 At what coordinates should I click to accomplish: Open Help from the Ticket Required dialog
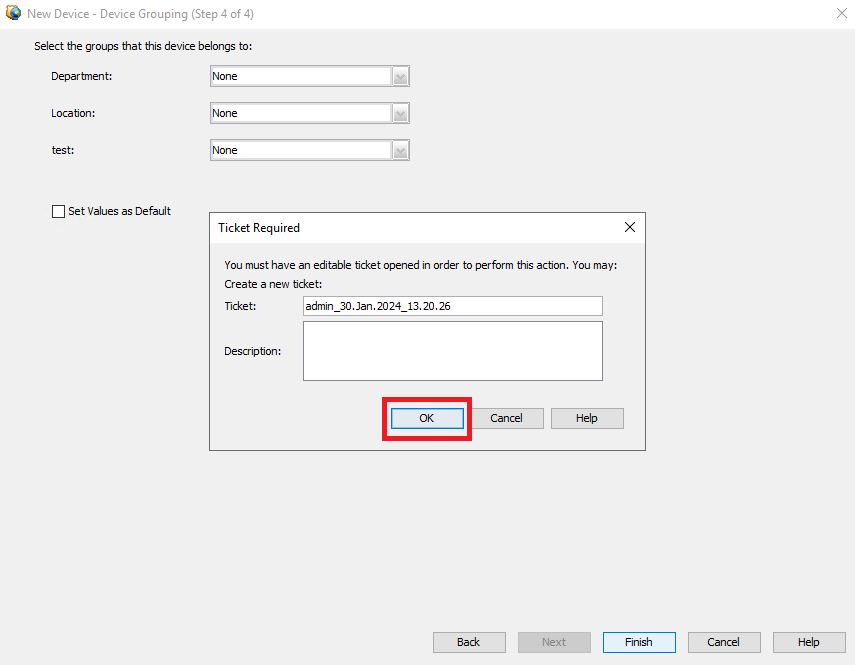(587, 418)
